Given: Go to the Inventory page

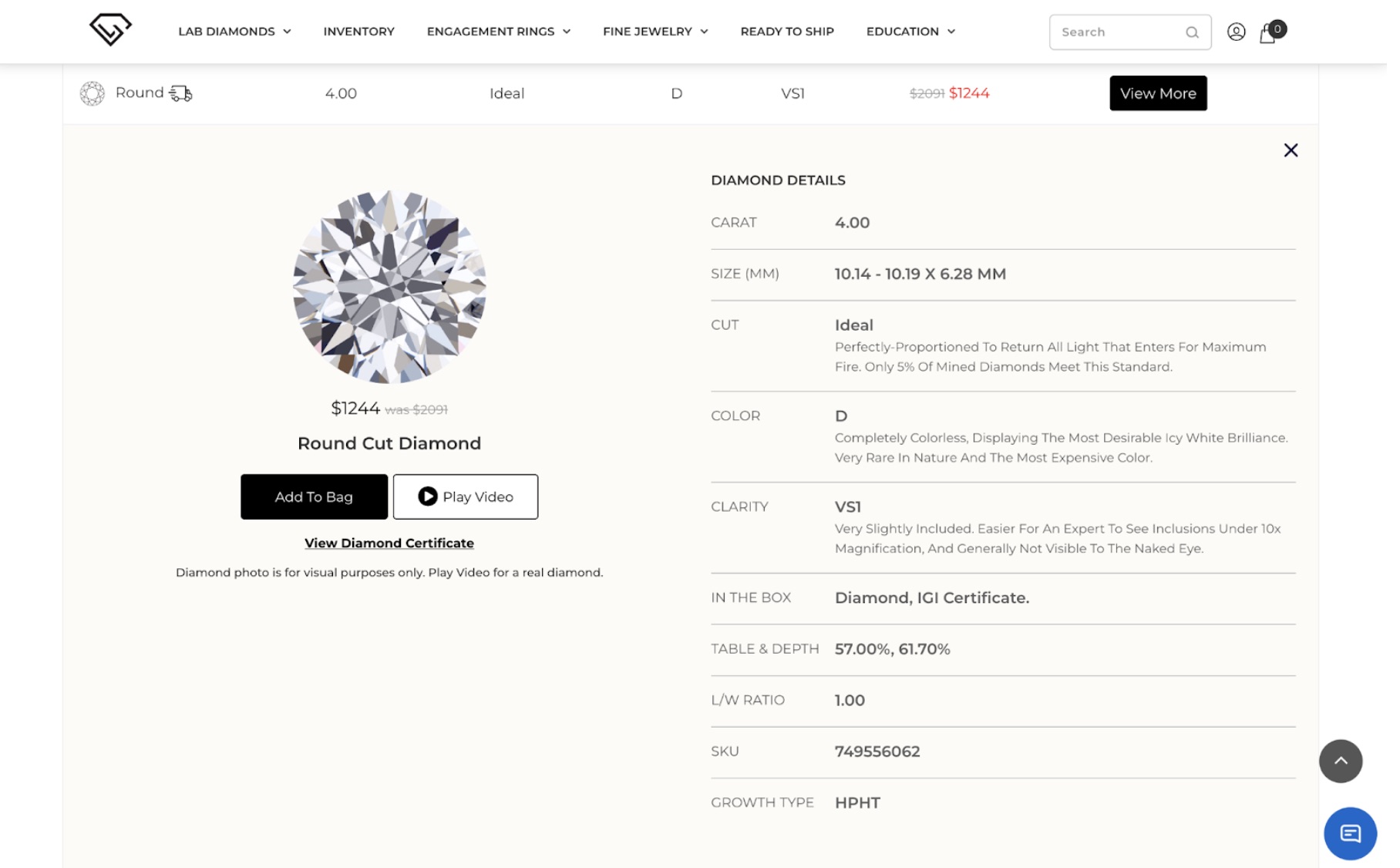Looking at the screenshot, I should (358, 32).
